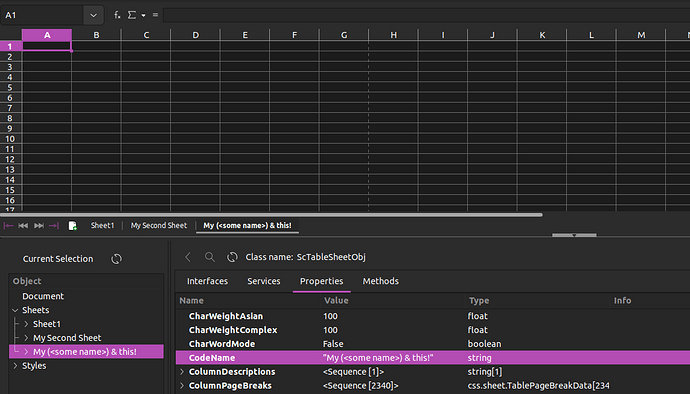The image size is (690, 394).
Task: Expand the ColumnDescriptions property row
Action: pos(182,372)
